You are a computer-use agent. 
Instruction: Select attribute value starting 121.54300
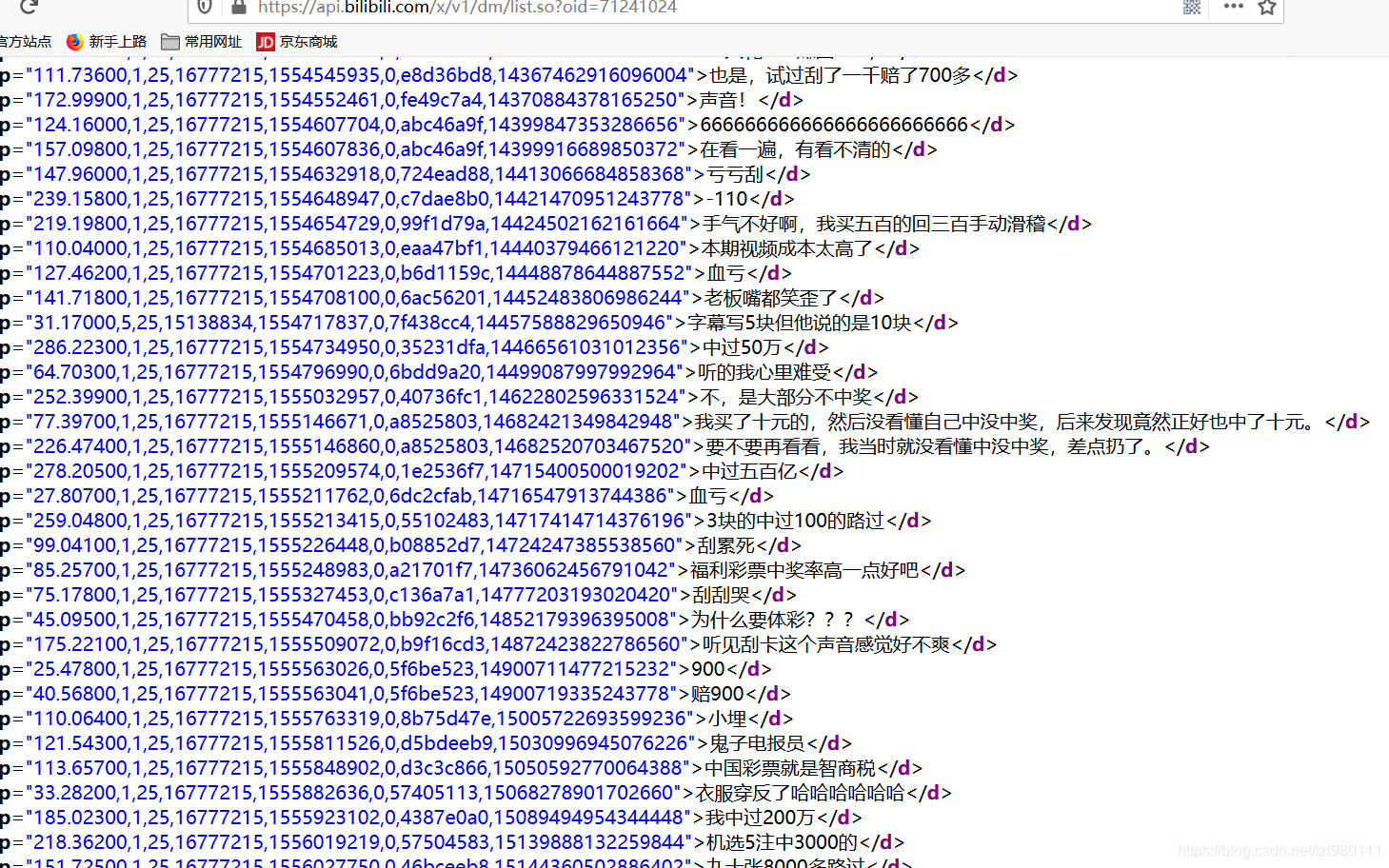tap(361, 743)
